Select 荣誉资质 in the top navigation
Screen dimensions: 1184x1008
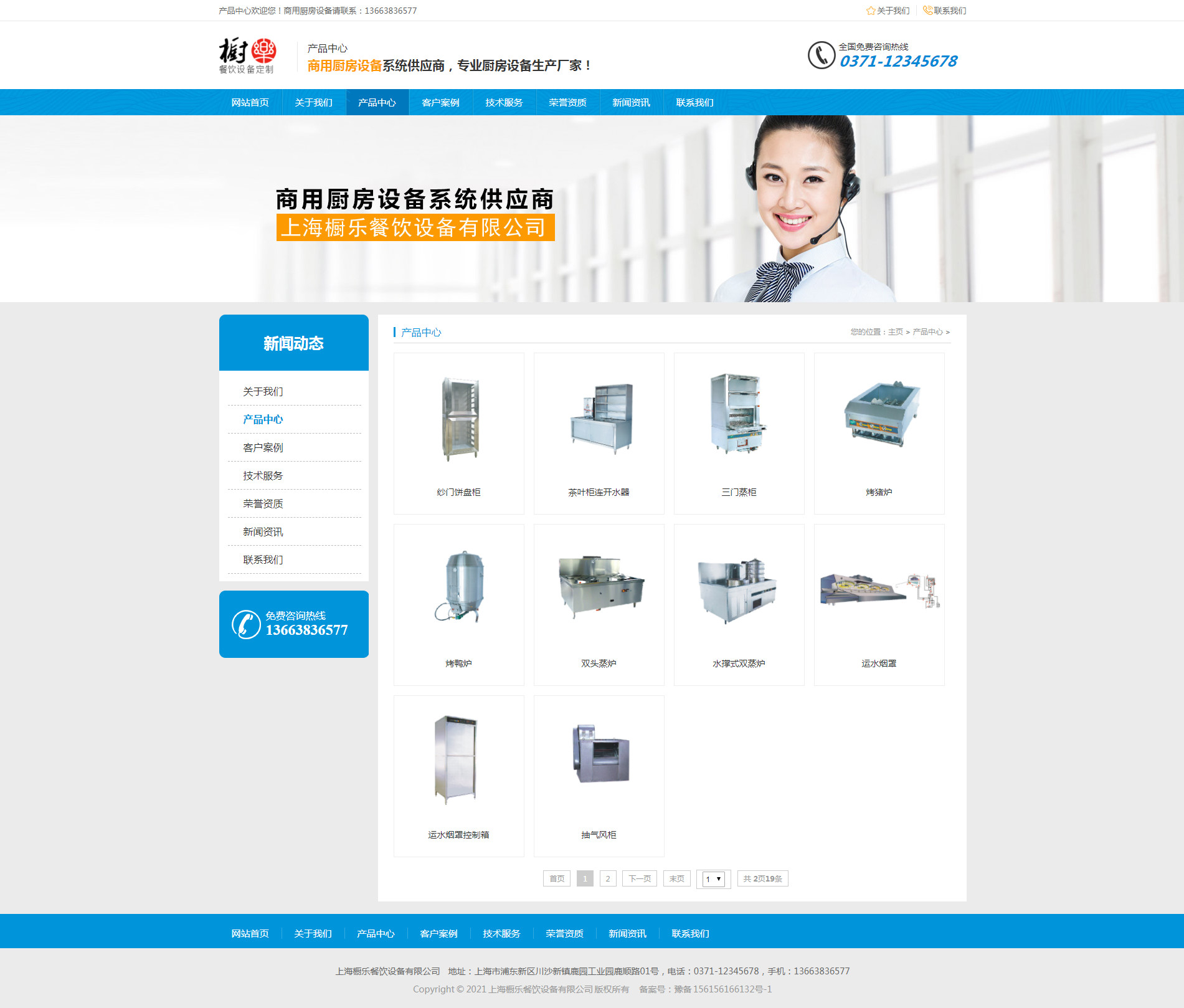[567, 103]
